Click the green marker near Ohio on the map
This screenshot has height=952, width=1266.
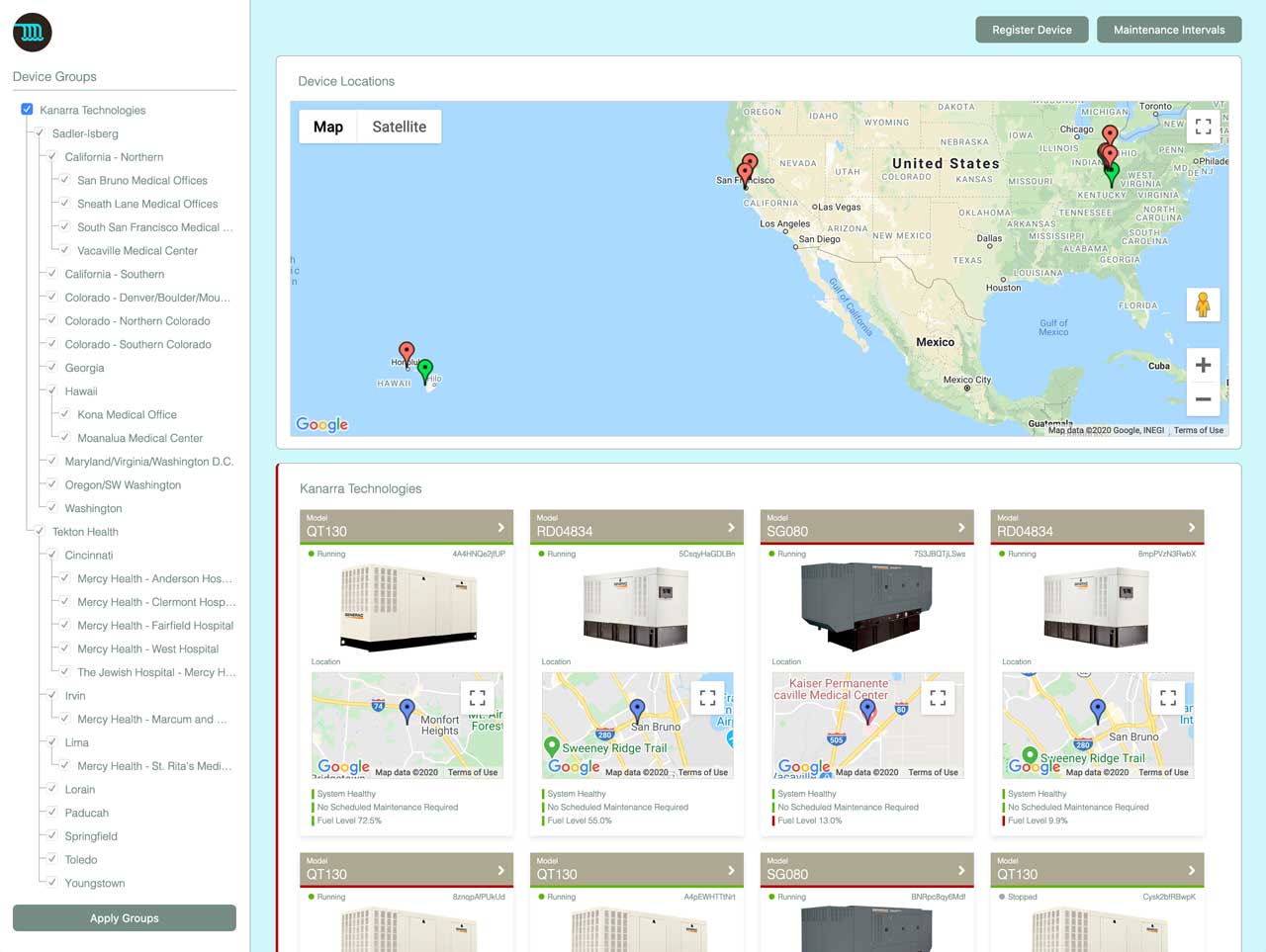1112,176
